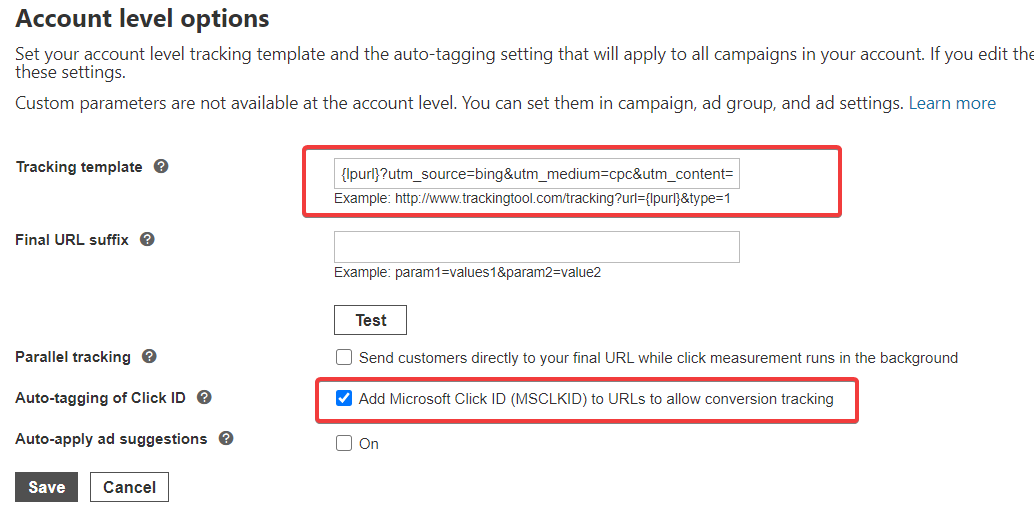Click the 'Final URL suffix' field label
The image size is (1034, 524).
click(72, 240)
